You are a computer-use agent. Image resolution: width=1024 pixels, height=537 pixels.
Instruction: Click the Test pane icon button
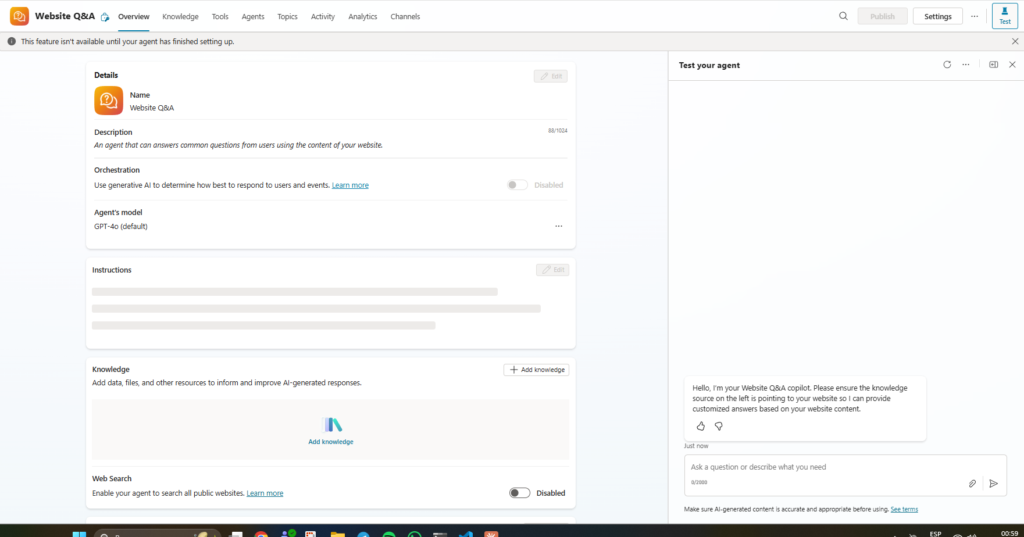pyautogui.click(x=1005, y=16)
